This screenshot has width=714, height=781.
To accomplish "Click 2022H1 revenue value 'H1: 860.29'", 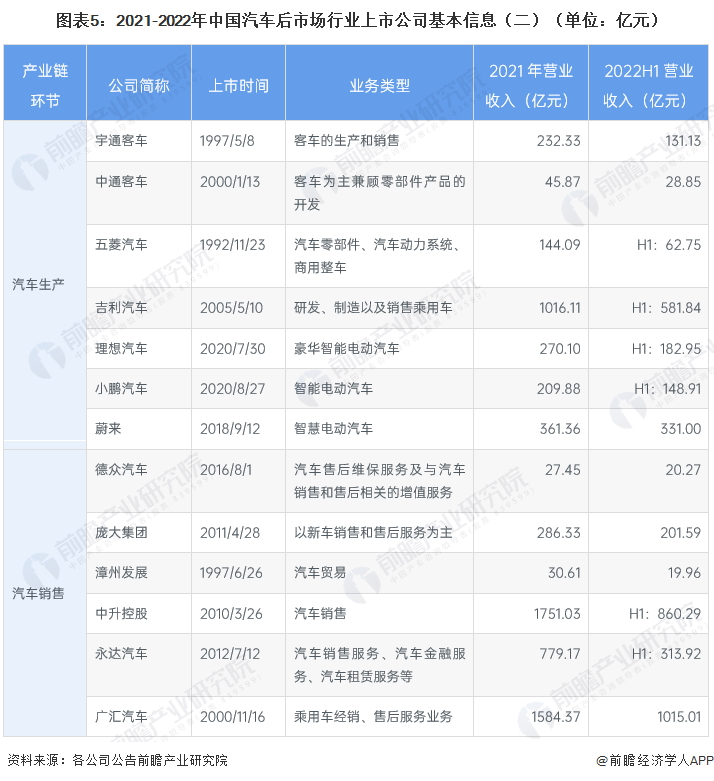I will point(665,613).
